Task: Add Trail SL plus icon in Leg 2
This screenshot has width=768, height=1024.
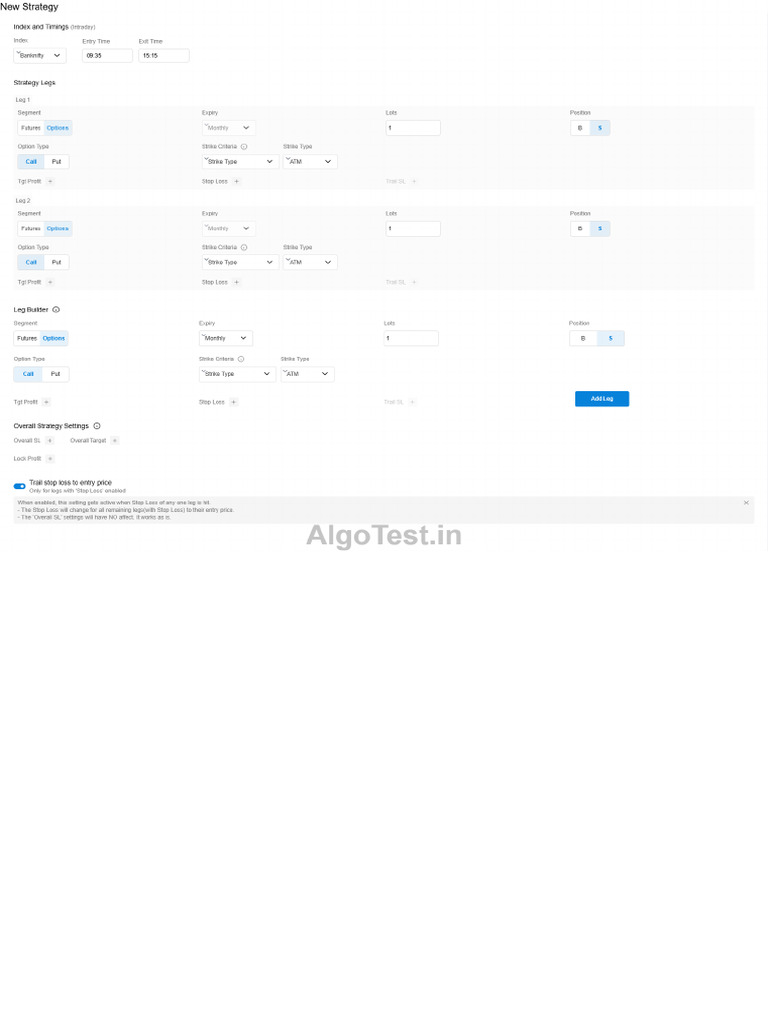Action: click(414, 282)
